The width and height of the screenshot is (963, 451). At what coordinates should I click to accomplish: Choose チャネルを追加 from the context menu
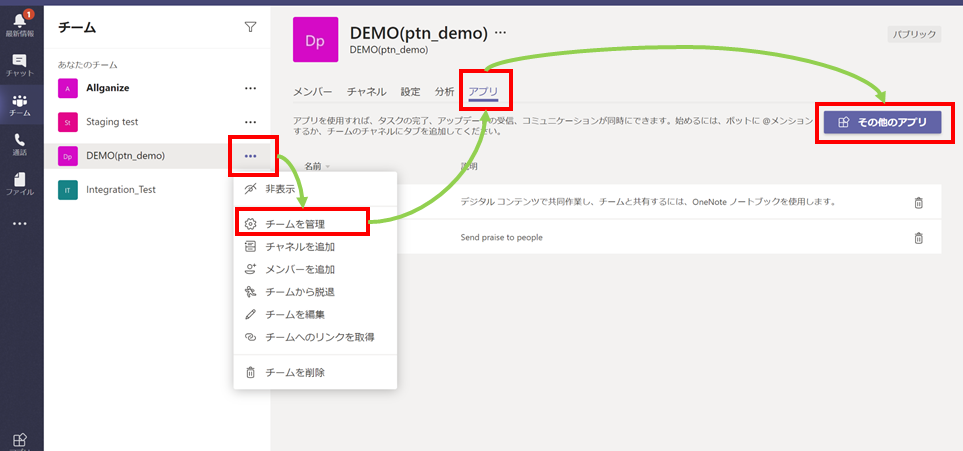pyautogui.click(x=315, y=247)
